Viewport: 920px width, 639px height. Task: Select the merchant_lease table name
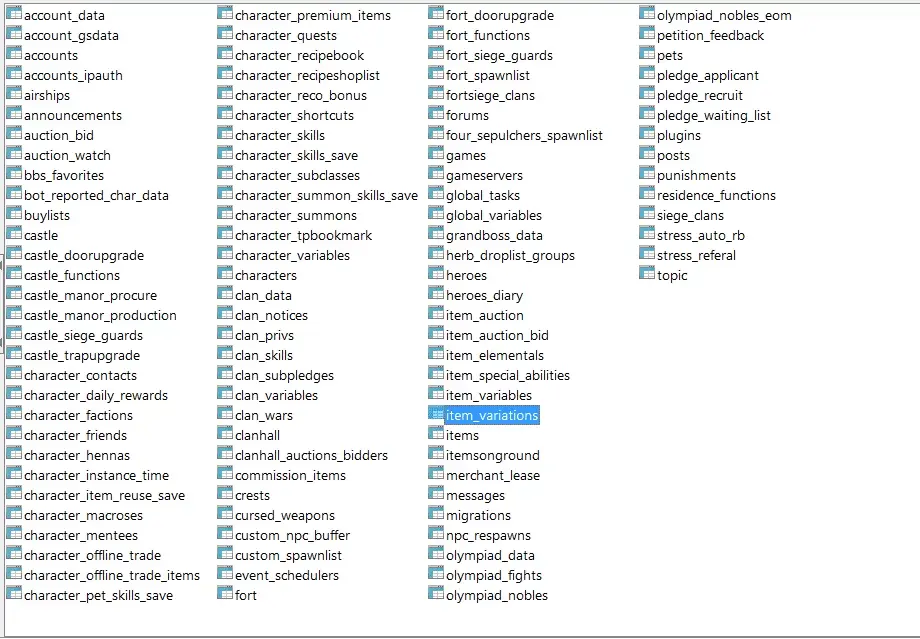click(x=493, y=476)
